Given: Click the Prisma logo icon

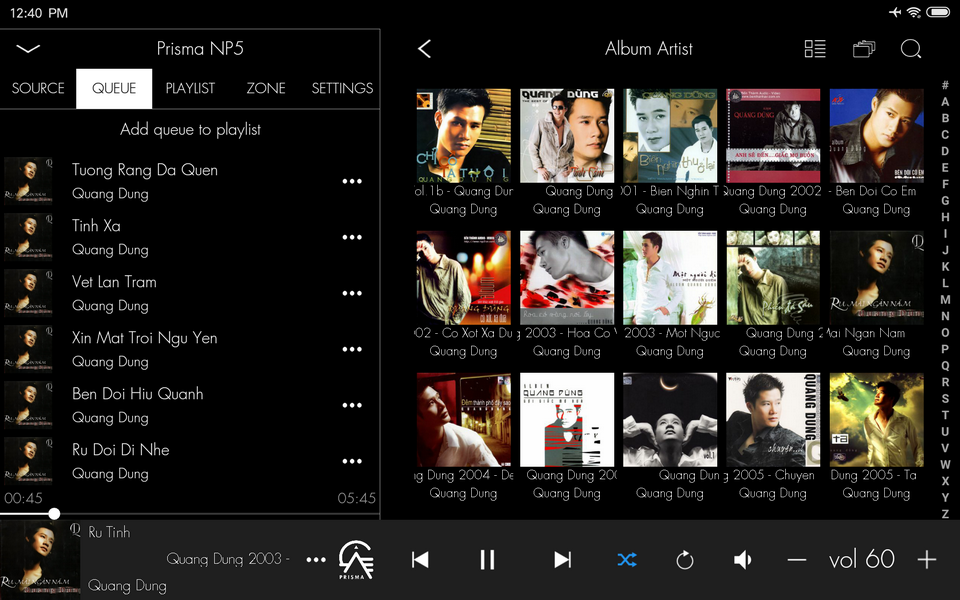Looking at the screenshot, I should click(356, 560).
